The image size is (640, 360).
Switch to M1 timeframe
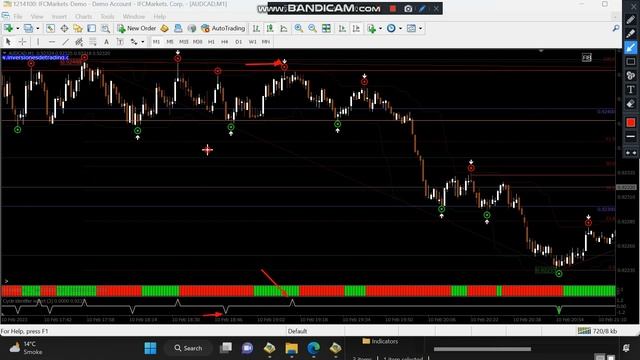click(156, 42)
